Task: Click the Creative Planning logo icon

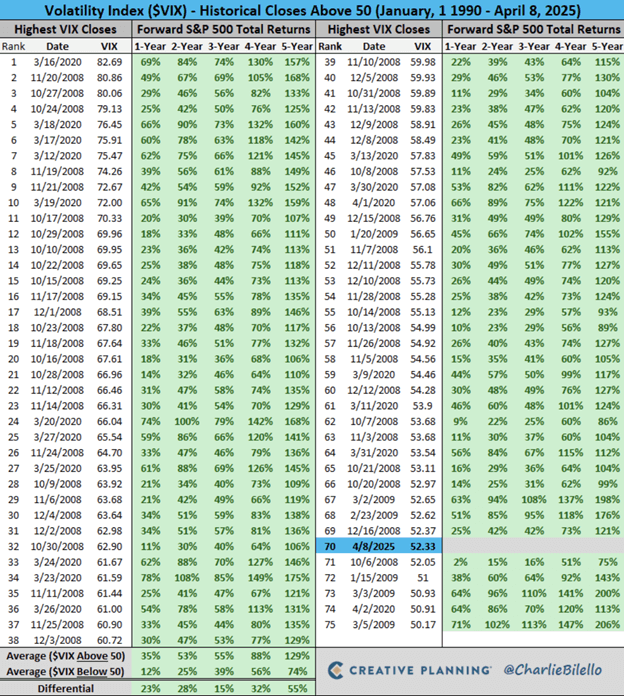Action: click(336, 670)
